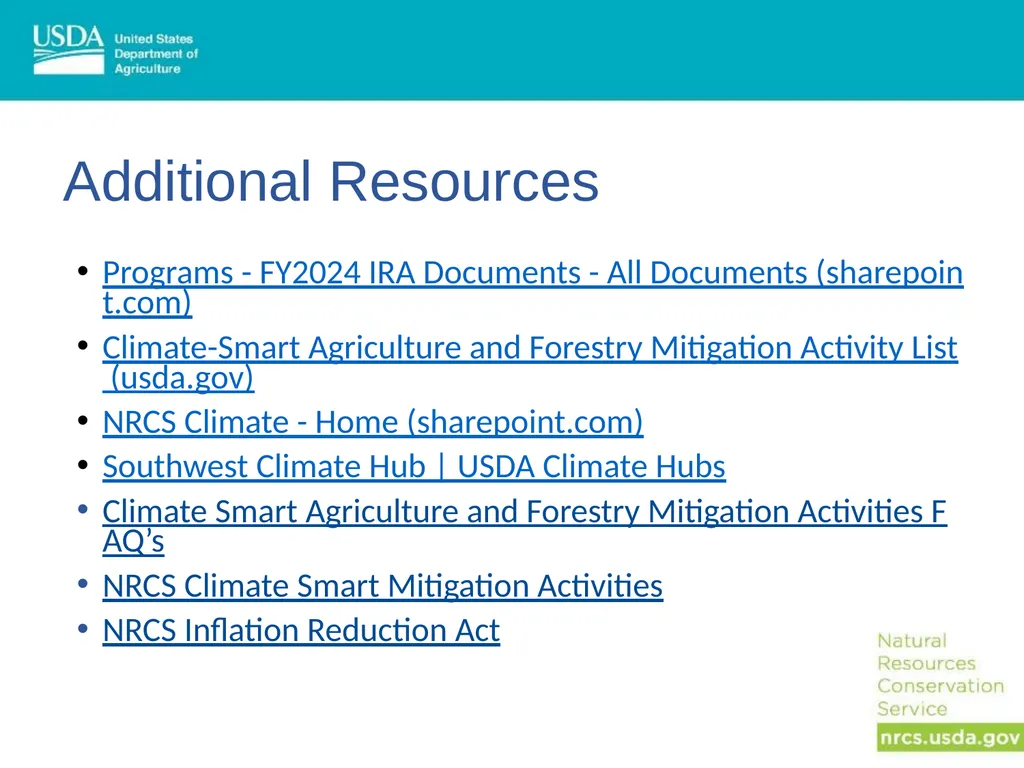Viewport: 1024px width, 768px height.
Task: Visit the Southwest Climate Hub link
Action: coord(414,466)
